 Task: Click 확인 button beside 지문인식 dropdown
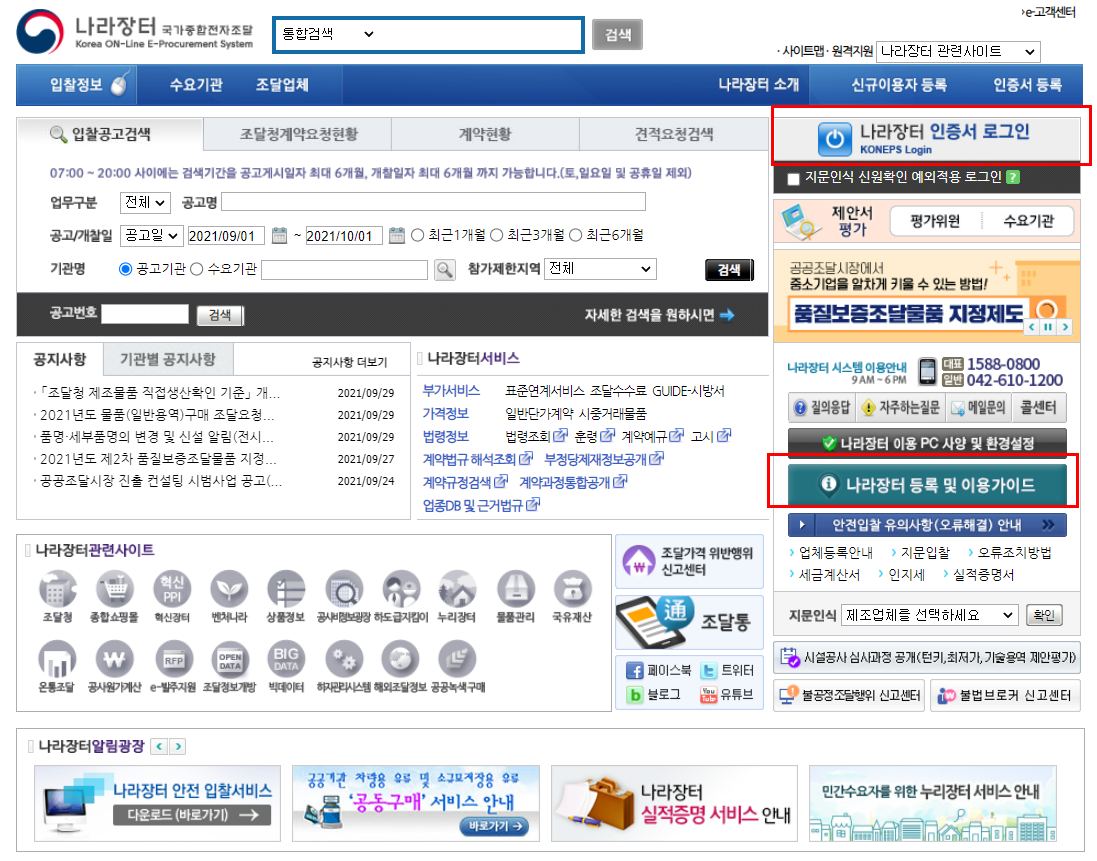(x=1044, y=615)
